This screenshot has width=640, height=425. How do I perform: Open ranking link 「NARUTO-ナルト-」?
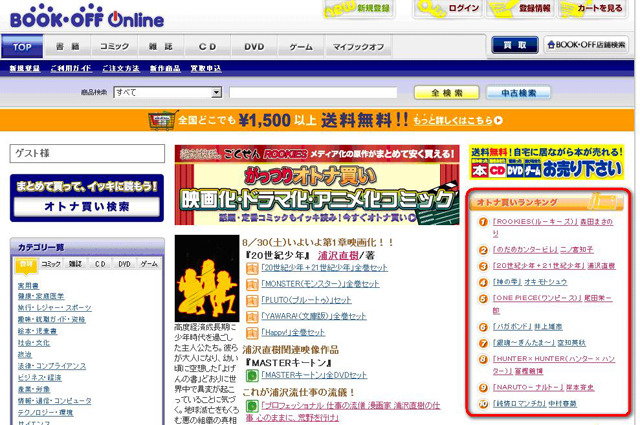click(x=528, y=387)
